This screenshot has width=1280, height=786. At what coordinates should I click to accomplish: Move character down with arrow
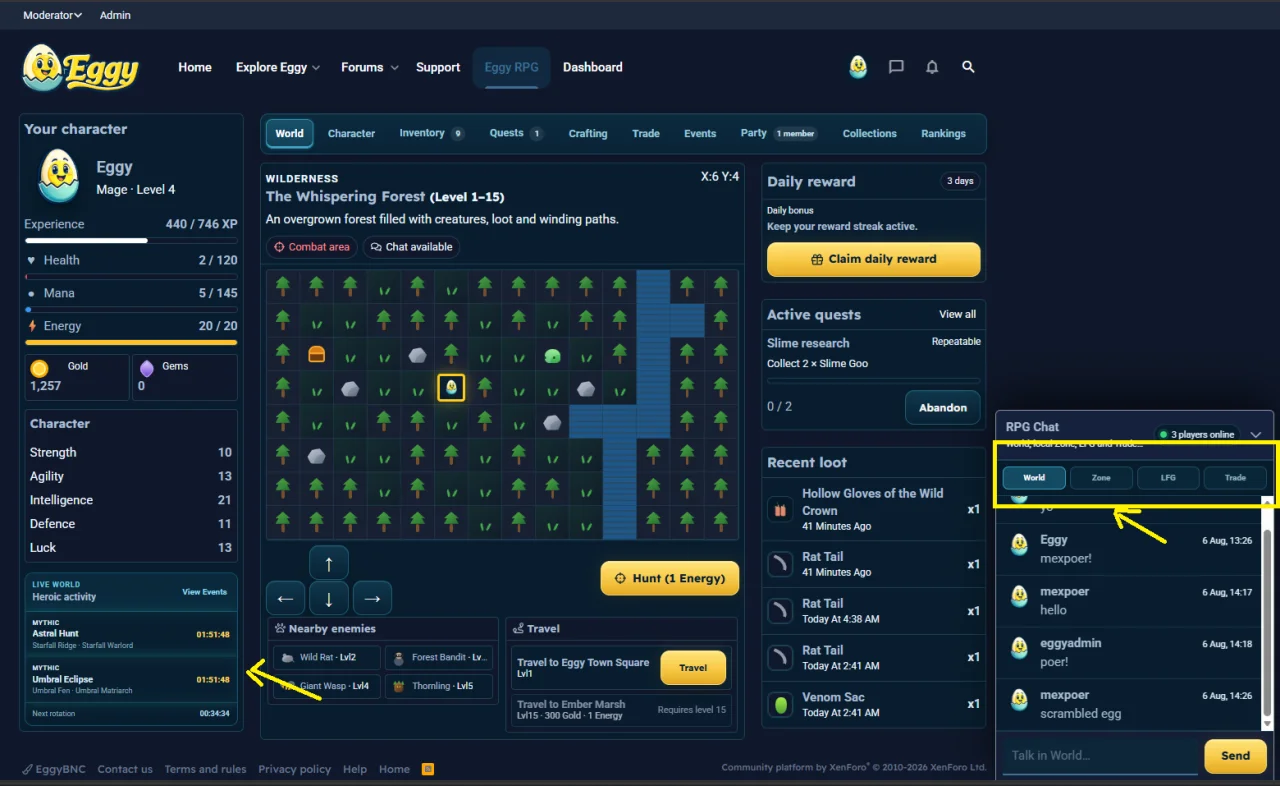tap(329, 598)
